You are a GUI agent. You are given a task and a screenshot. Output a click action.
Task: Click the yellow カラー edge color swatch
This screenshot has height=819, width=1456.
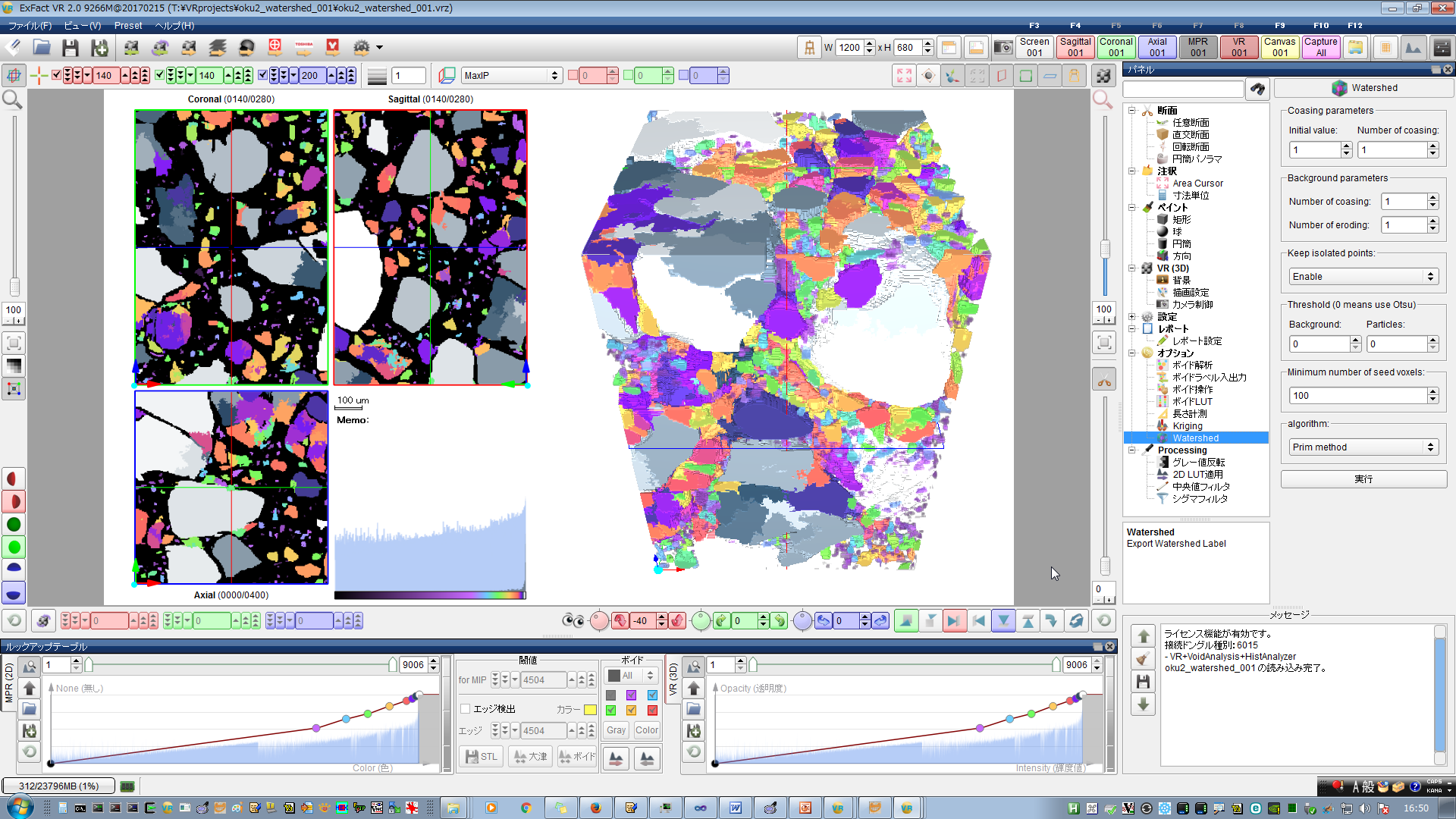pos(590,710)
